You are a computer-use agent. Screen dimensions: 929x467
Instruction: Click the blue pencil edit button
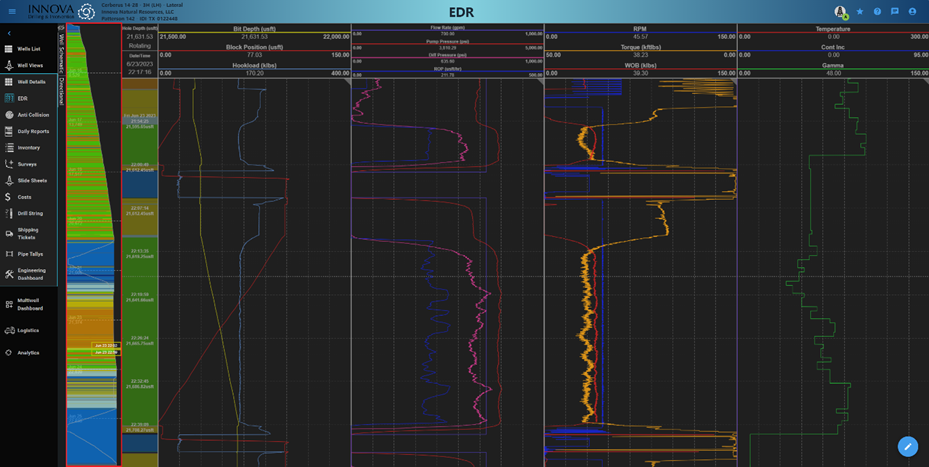907,446
